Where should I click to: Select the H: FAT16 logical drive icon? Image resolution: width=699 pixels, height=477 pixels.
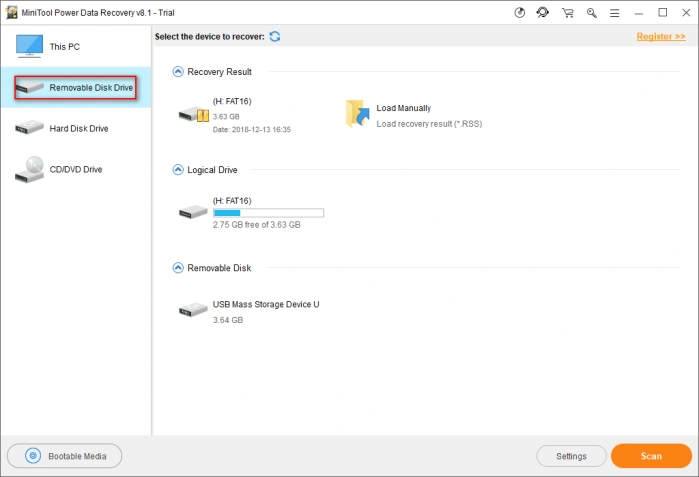193,212
